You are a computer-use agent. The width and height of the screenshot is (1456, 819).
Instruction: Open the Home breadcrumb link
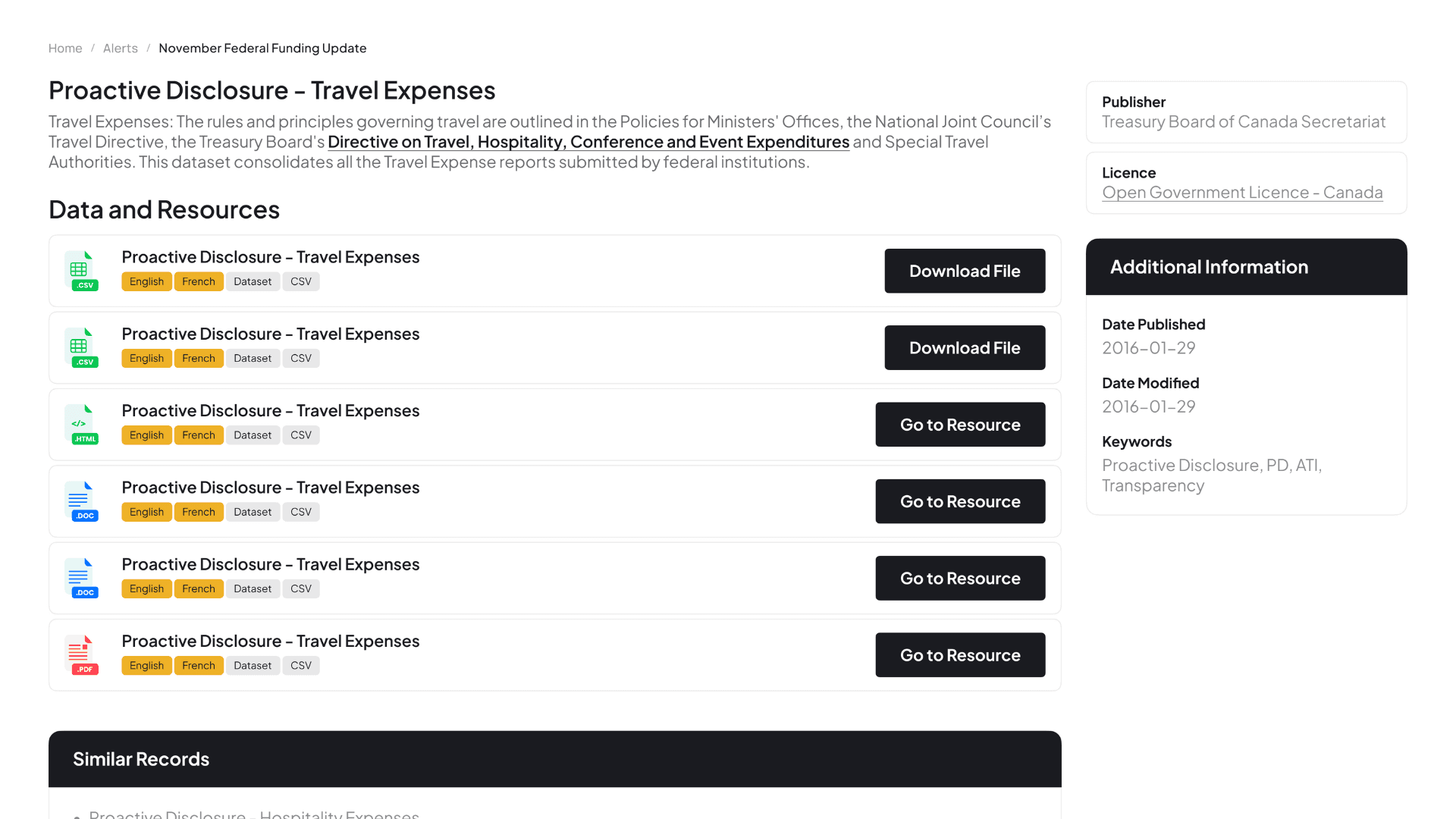(65, 49)
